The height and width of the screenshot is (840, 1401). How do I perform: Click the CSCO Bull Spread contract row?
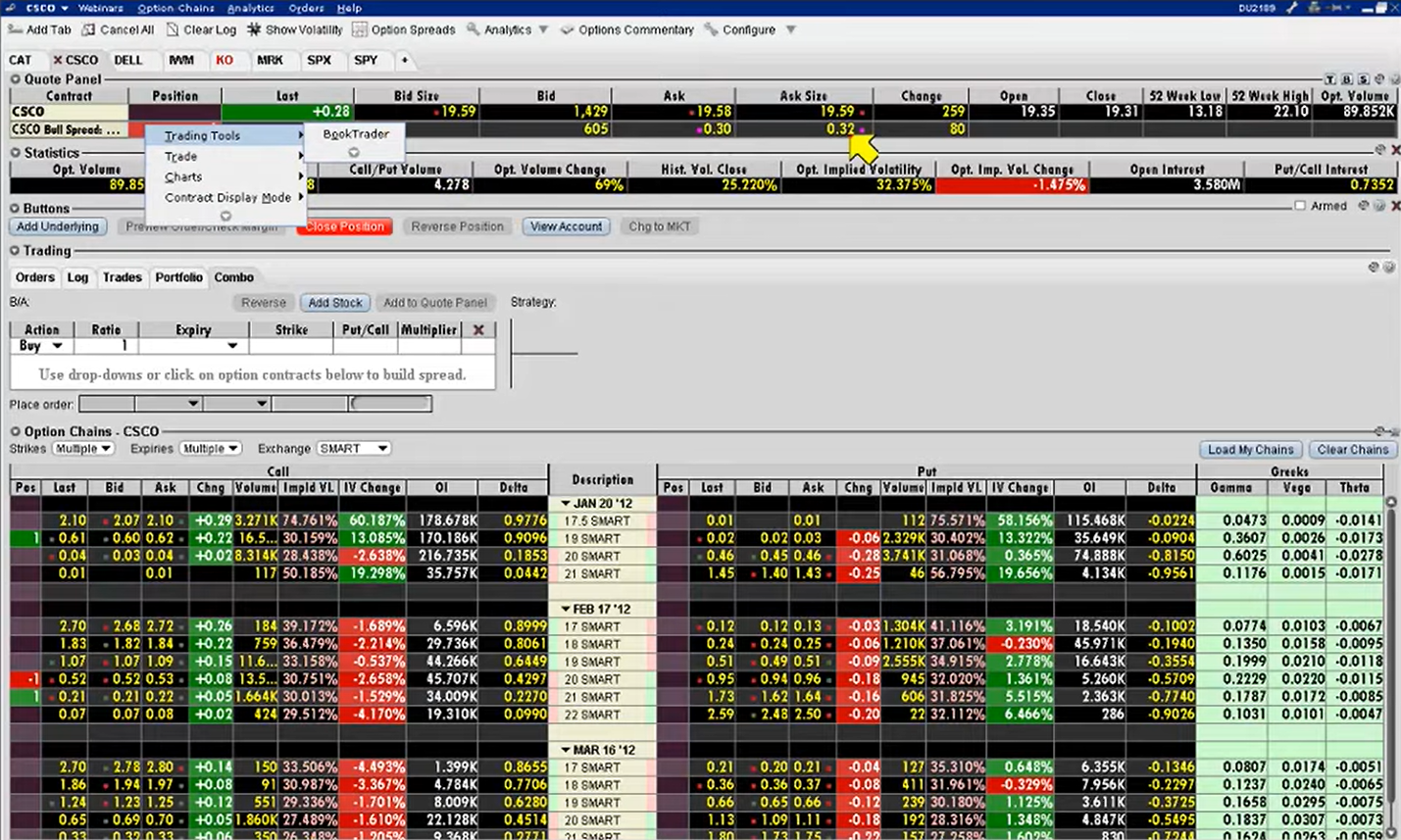(69, 129)
